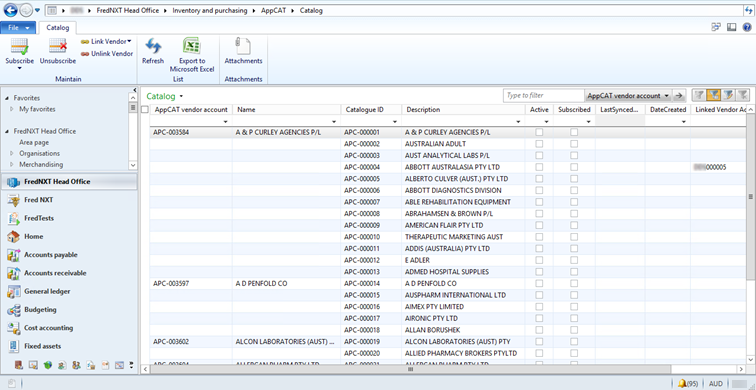Image resolution: width=756 pixels, height=390 pixels.
Task: Open Attachments from the ribbon
Action: (x=243, y=51)
